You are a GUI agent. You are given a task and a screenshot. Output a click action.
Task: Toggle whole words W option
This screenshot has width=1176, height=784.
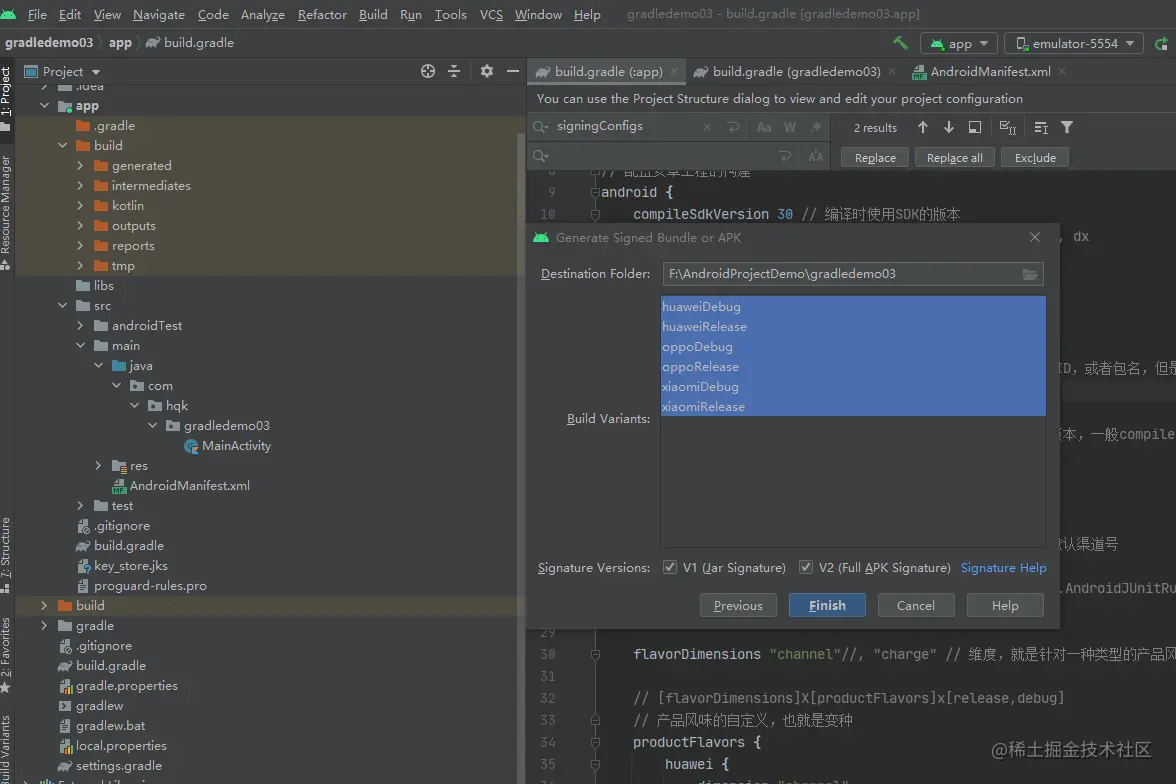click(790, 128)
